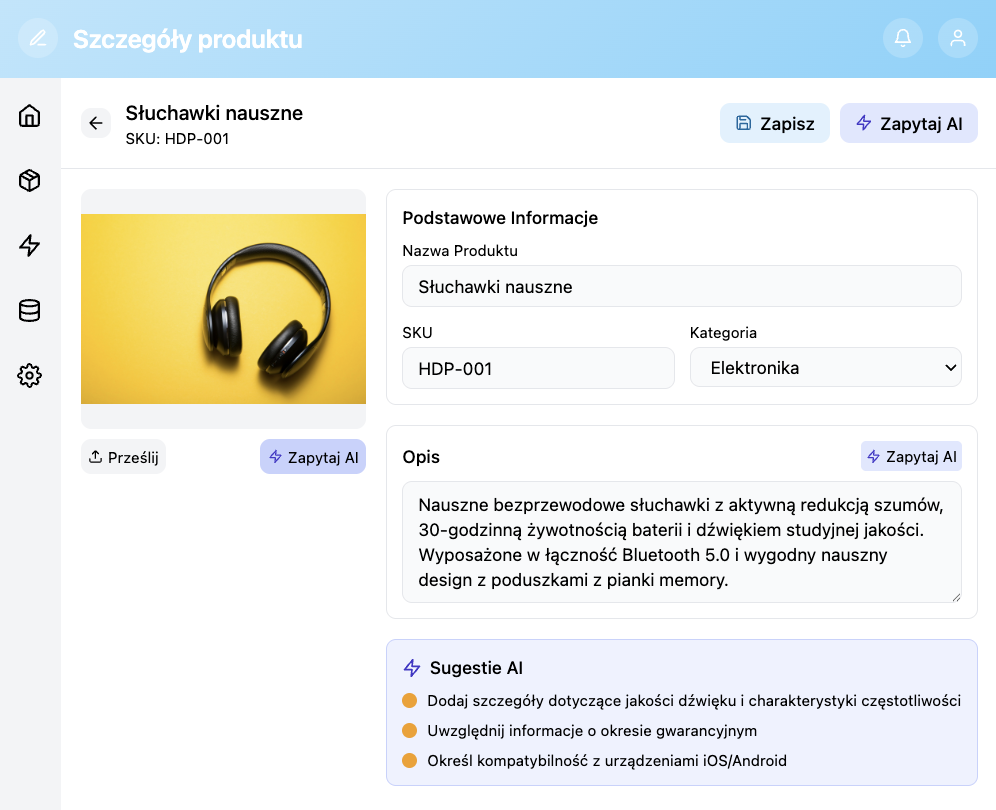The height and width of the screenshot is (810, 996).
Task: Click the back arrow near Słuchawki nauszne
Action: 96,123
